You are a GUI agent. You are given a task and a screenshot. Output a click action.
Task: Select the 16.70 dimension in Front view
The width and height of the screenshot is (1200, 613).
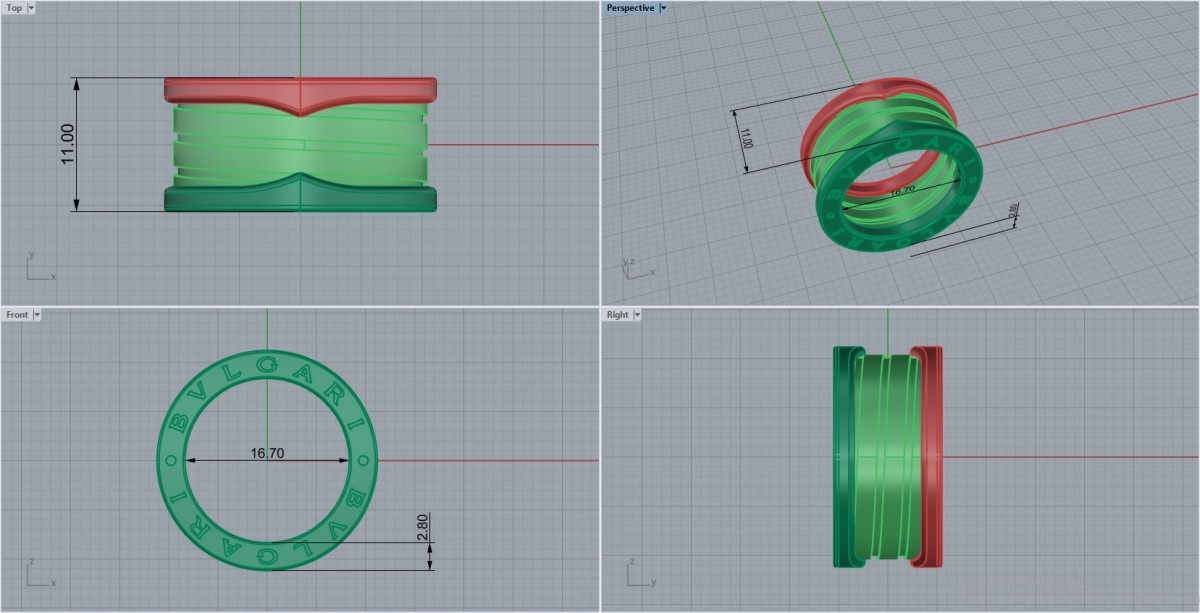pyautogui.click(x=267, y=453)
